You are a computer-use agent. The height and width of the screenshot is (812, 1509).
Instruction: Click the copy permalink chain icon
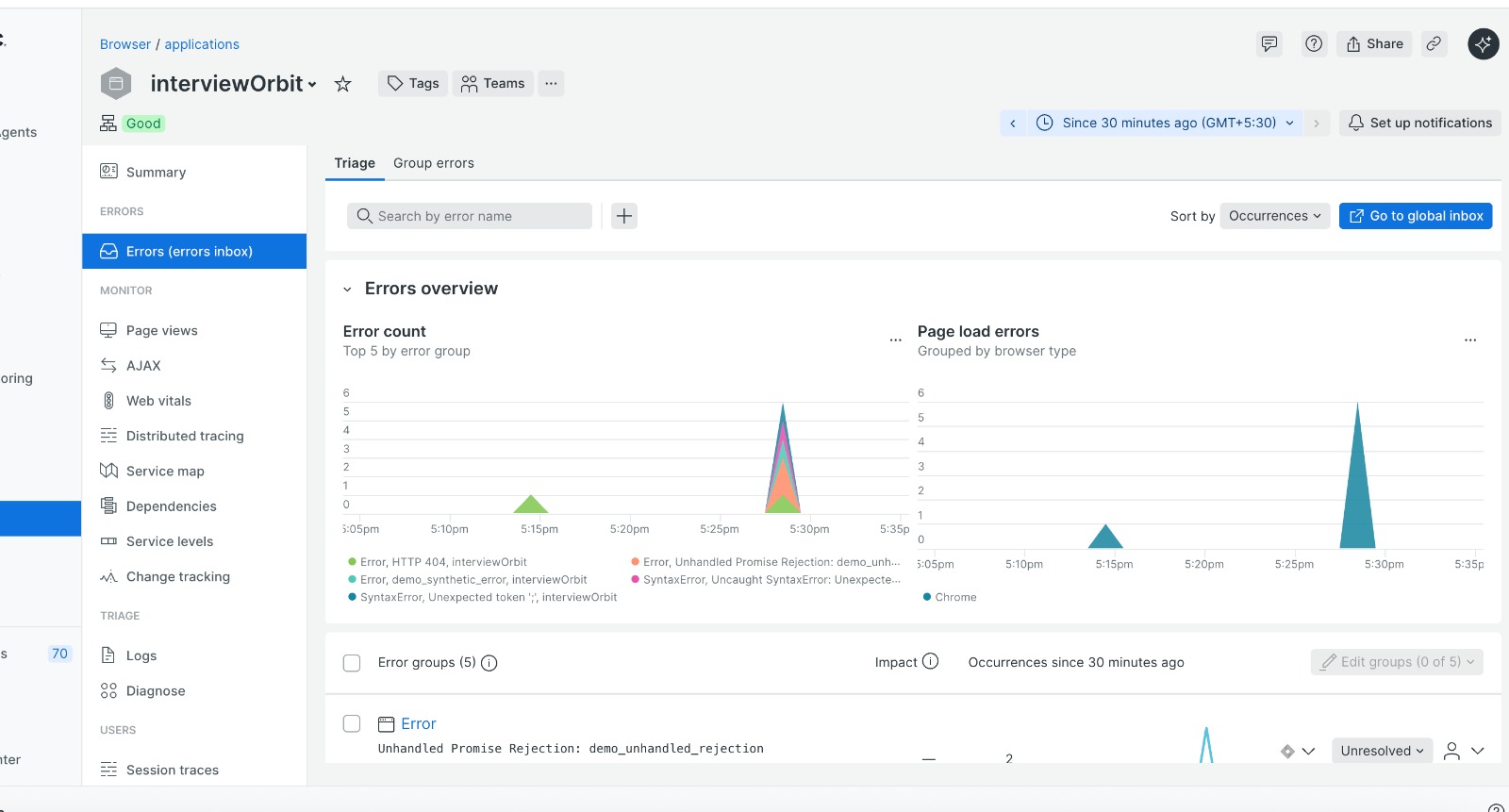pos(1434,43)
